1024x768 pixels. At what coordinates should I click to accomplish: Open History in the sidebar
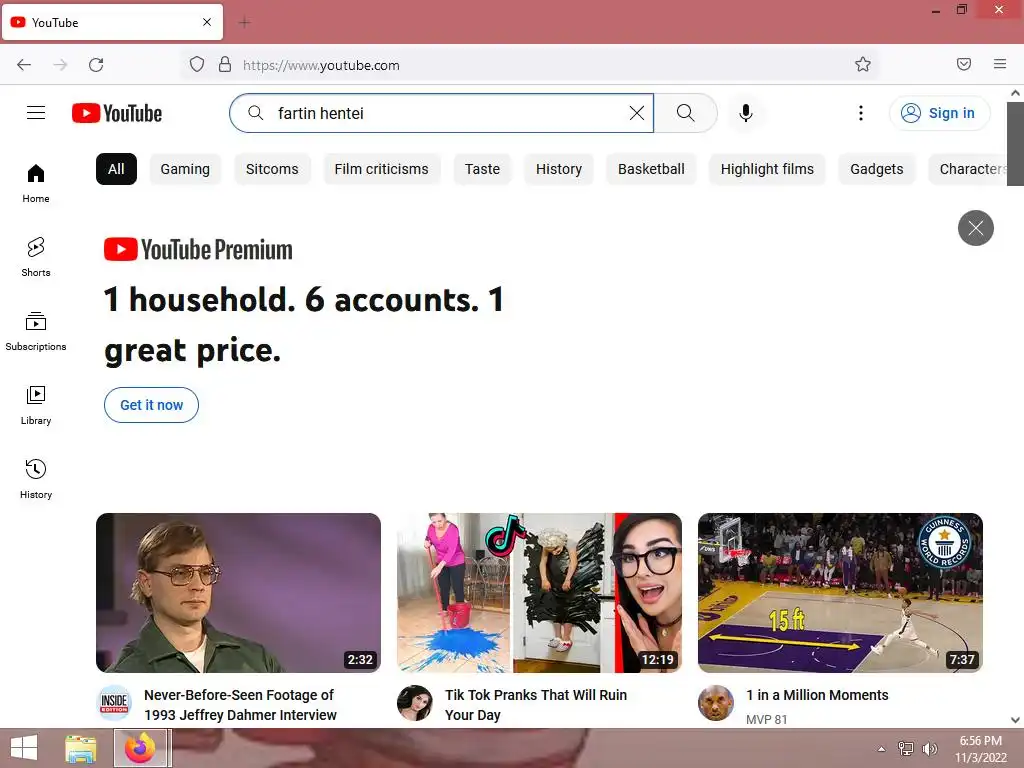click(36, 479)
